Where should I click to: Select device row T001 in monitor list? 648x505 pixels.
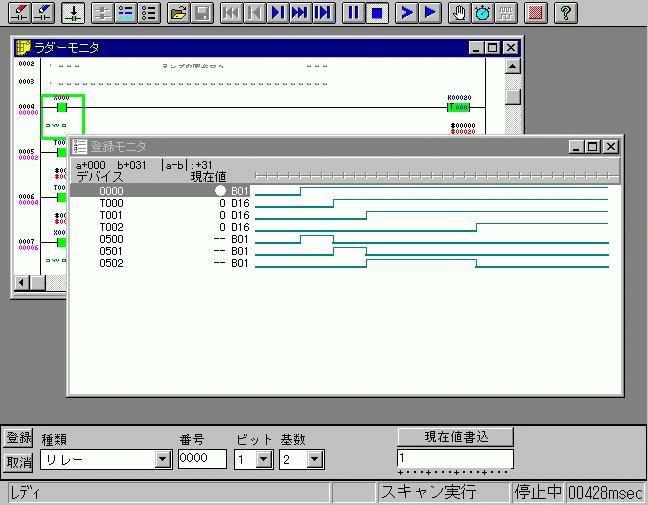(111, 215)
